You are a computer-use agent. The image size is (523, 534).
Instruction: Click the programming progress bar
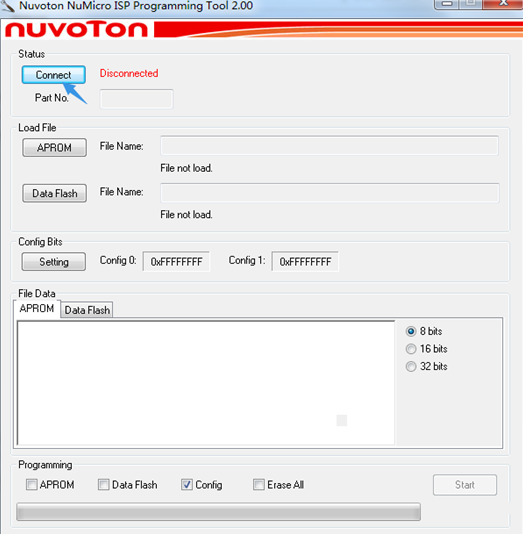click(x=218, y=512)
